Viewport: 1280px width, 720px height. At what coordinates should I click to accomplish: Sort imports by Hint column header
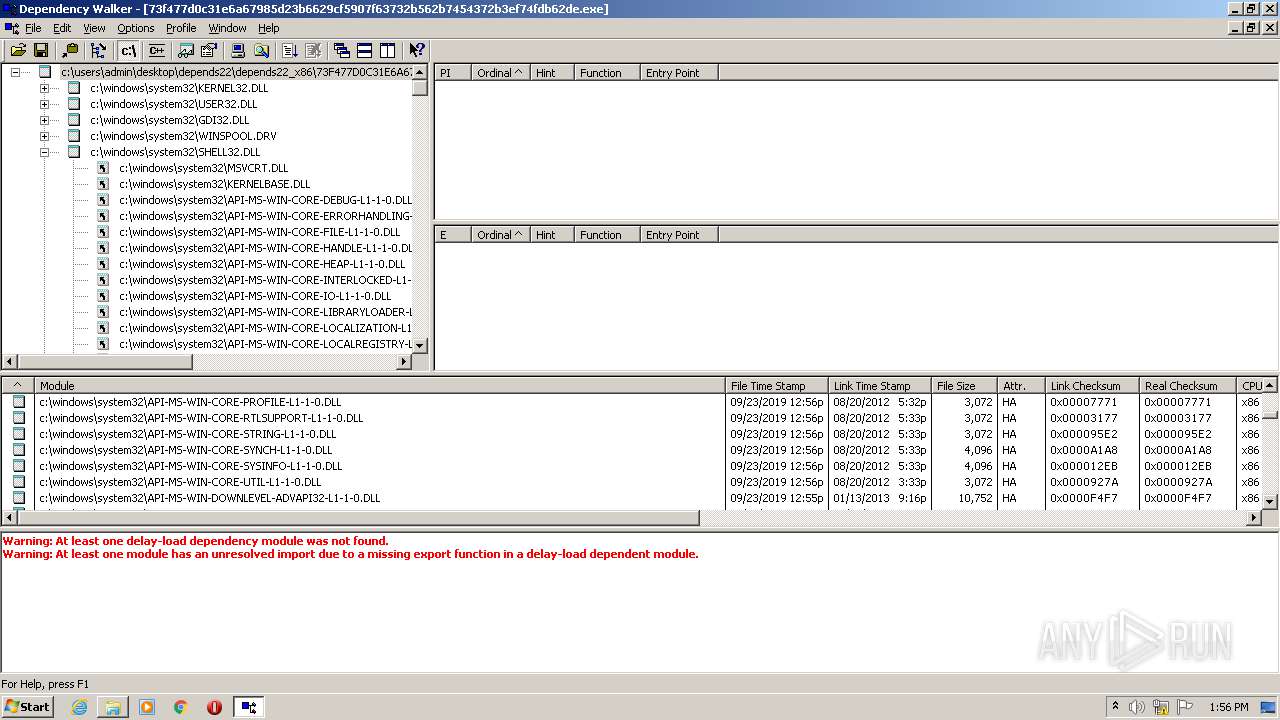point(552,73)
